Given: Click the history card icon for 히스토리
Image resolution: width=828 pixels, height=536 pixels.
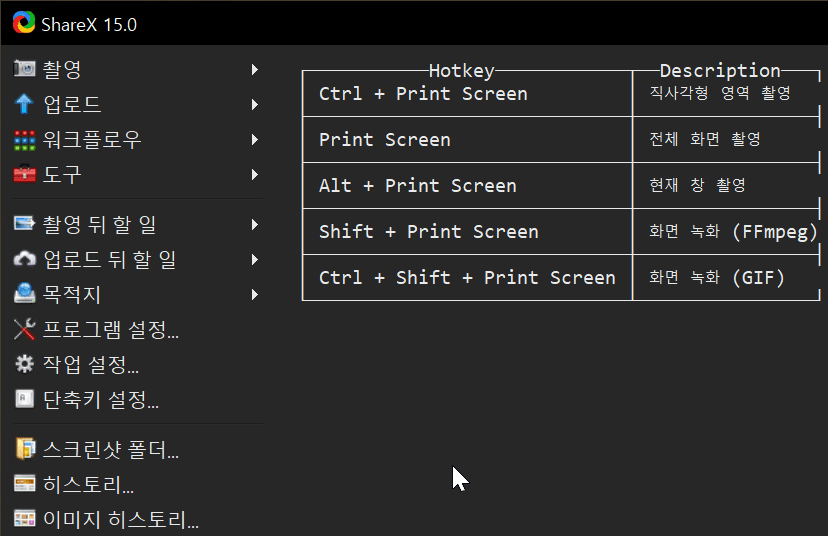Looking at the screenshot, I should coord(24,484).
